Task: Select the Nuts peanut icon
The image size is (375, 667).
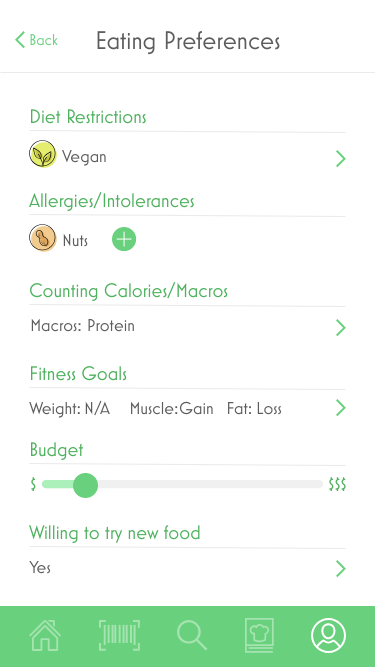Action: tap(43, 237)
